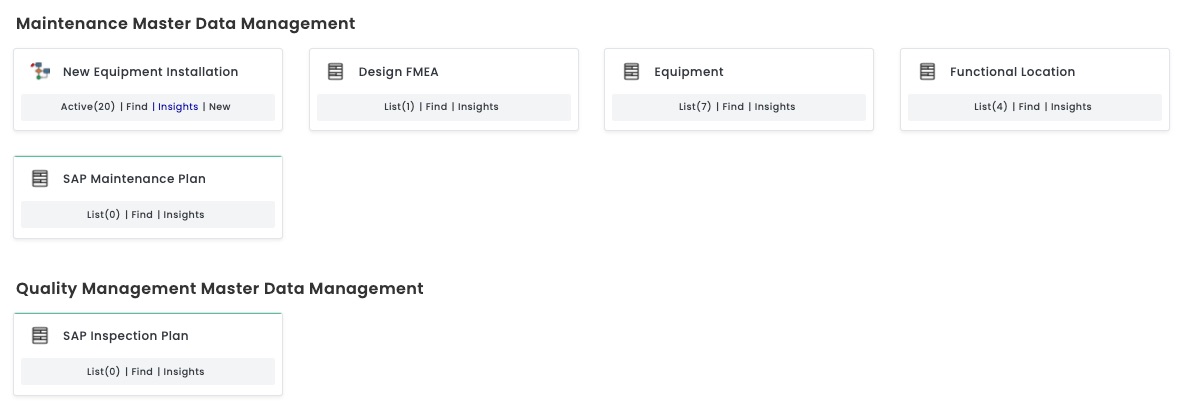Open the Functional Location card title
Viewport: 1183px width, 406px height.
coord(1012,72)
